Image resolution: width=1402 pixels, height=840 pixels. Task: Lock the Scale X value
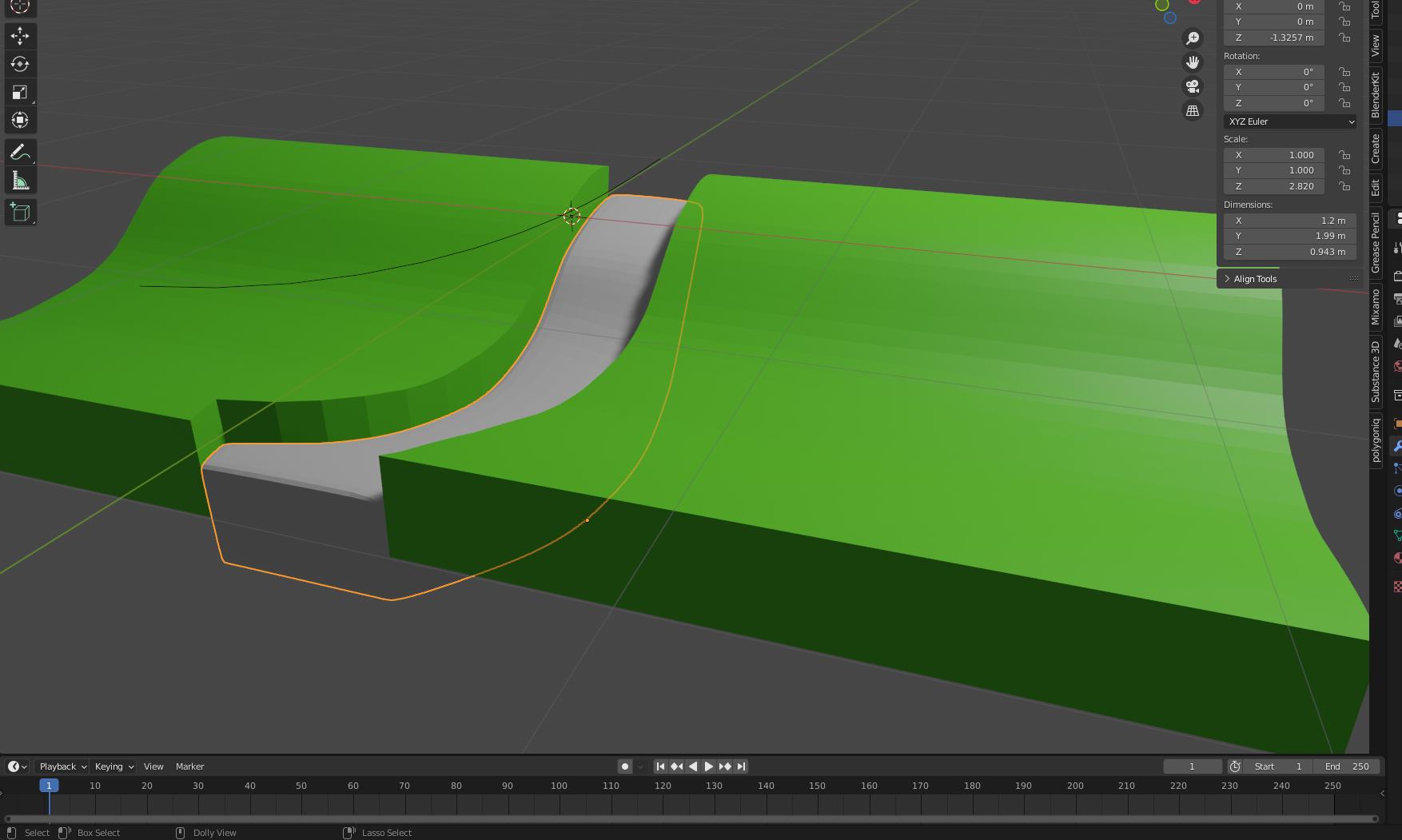pos(1345,155)
